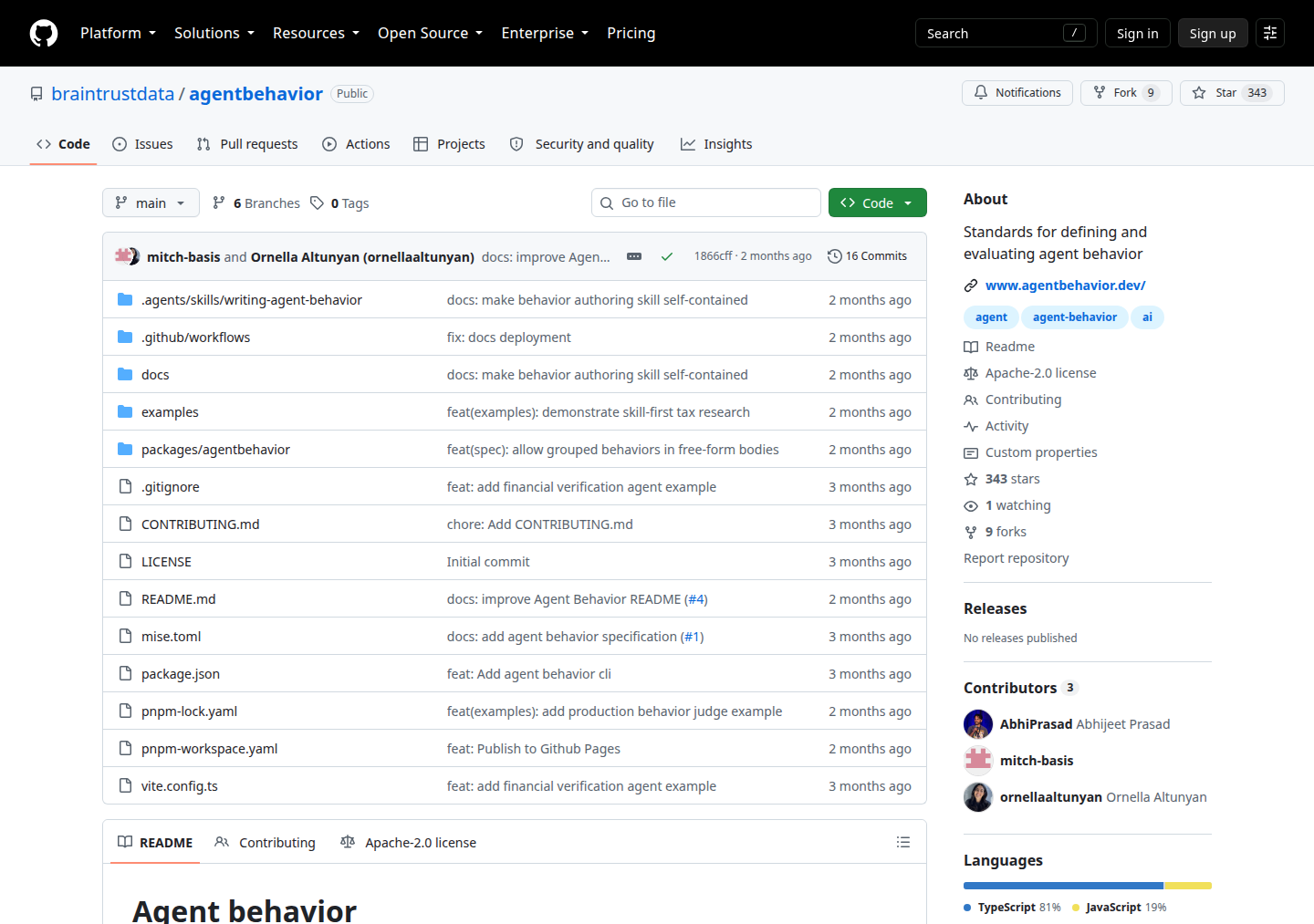Image resolution: width=1314 pixels, height=924 pixels.
Task: Click the branches icon beside 6 Branches
Action: 219,202
